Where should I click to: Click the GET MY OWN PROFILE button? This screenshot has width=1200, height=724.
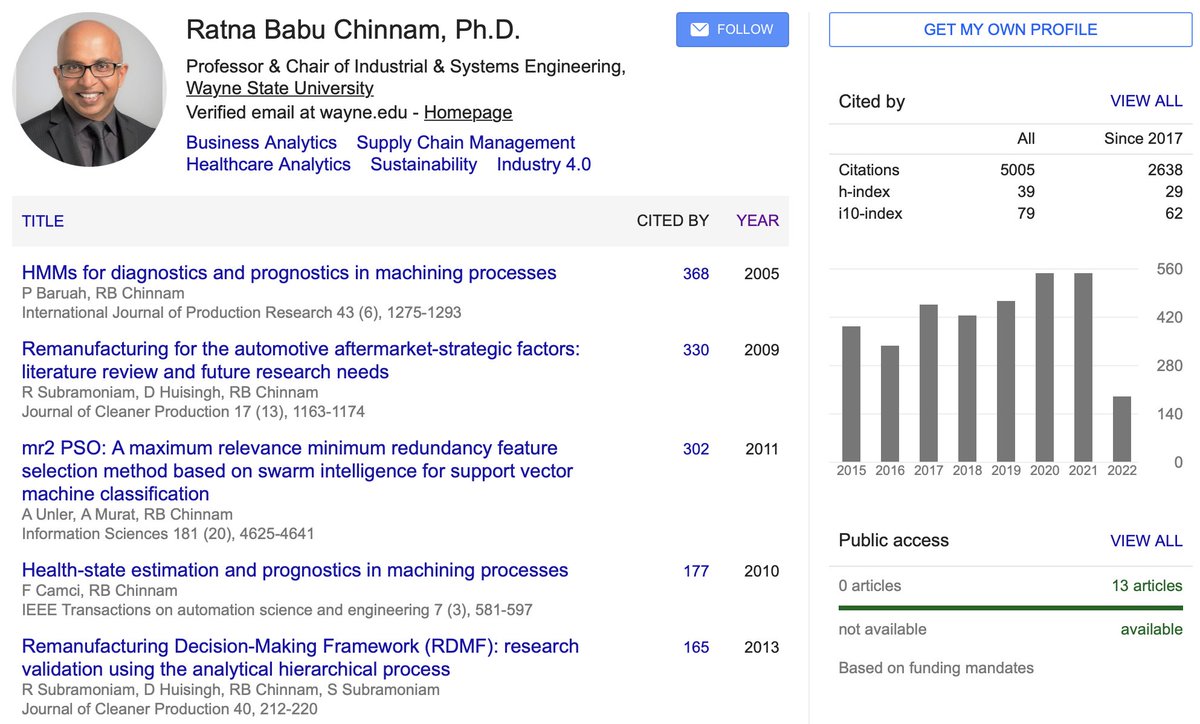[1010, 29]
